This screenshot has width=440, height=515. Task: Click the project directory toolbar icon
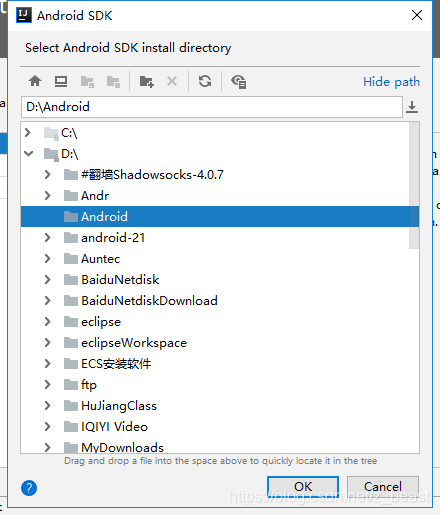pos(87,81)
